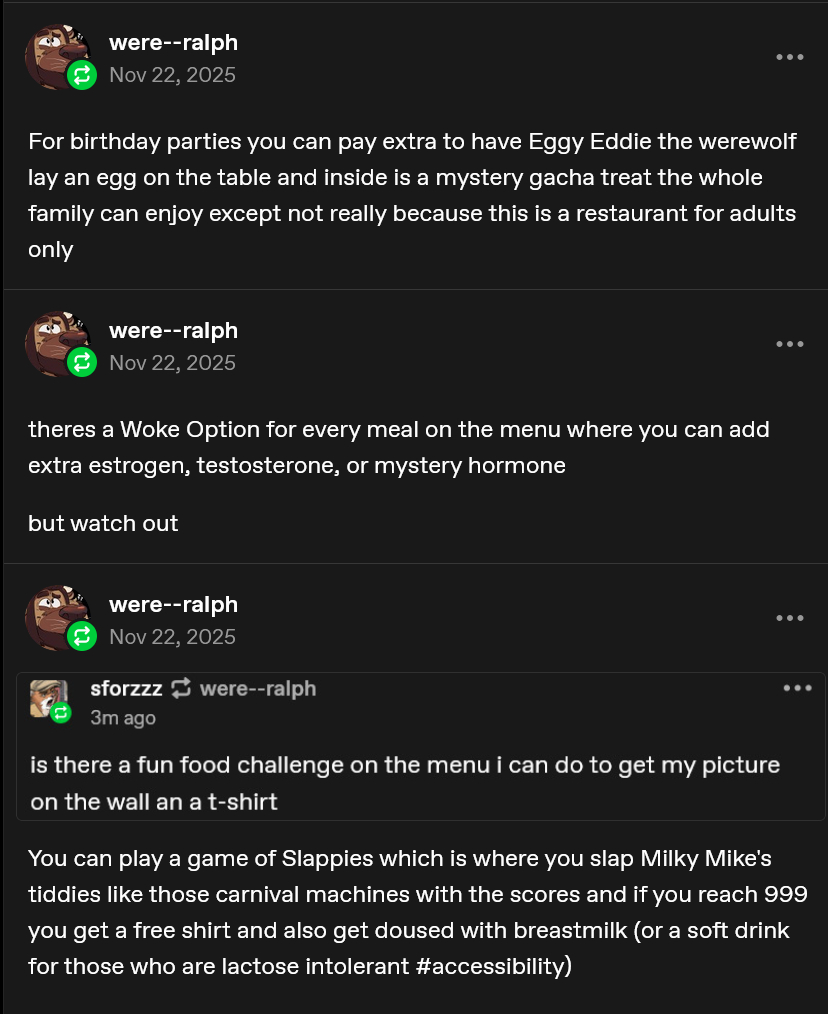
Task: Click the reblog arrows icon beside sforzzz's name
Action: tap(181, 688)
